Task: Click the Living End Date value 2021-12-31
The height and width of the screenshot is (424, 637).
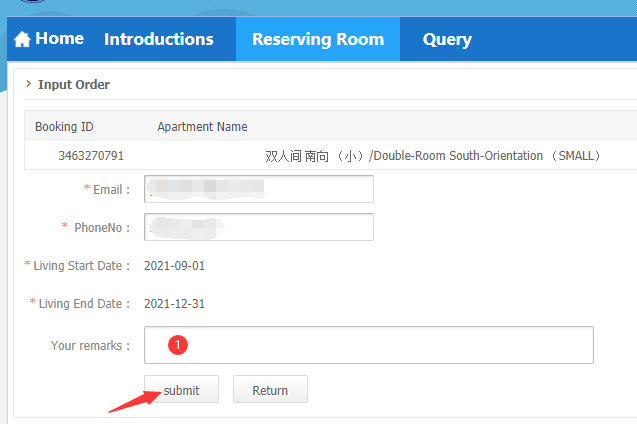Action: (175, 303)
